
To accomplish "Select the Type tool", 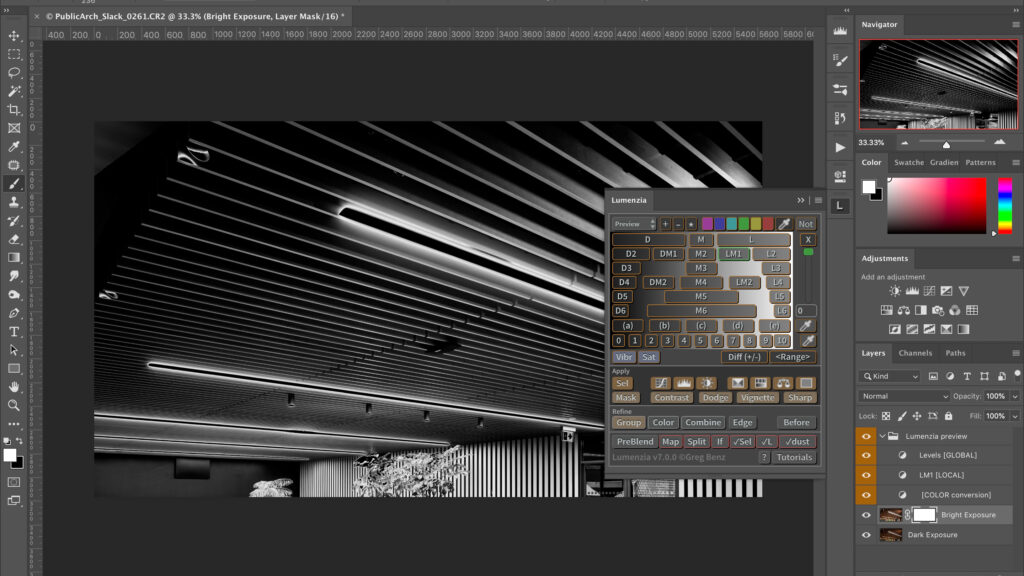I will coord(14,331).
